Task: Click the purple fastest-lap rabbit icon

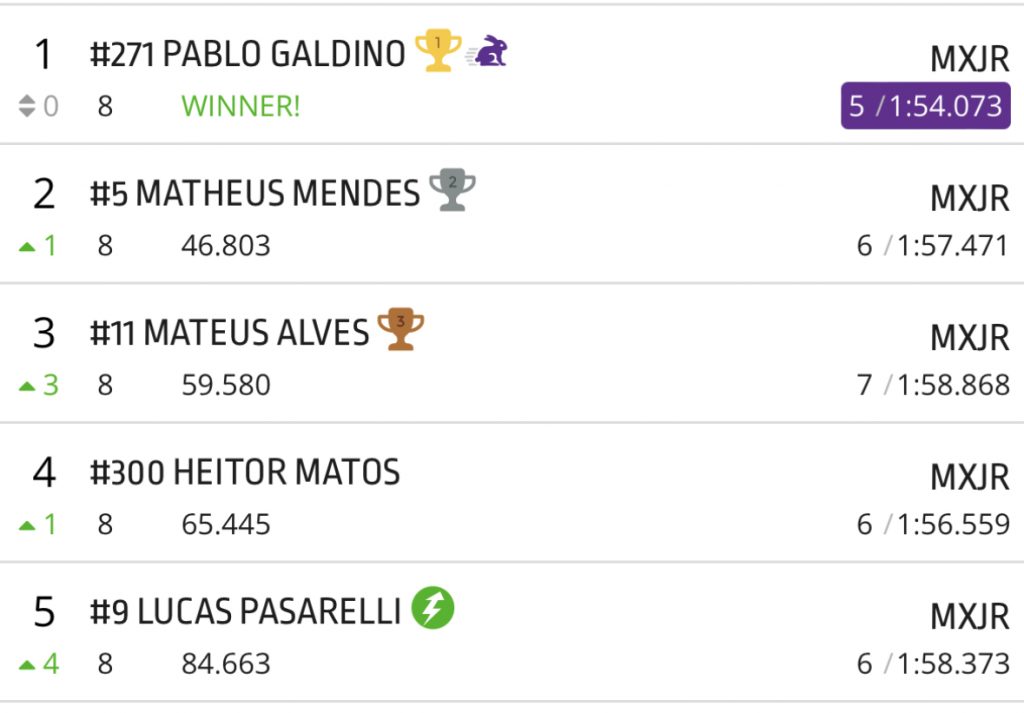Action: (489, 51)
